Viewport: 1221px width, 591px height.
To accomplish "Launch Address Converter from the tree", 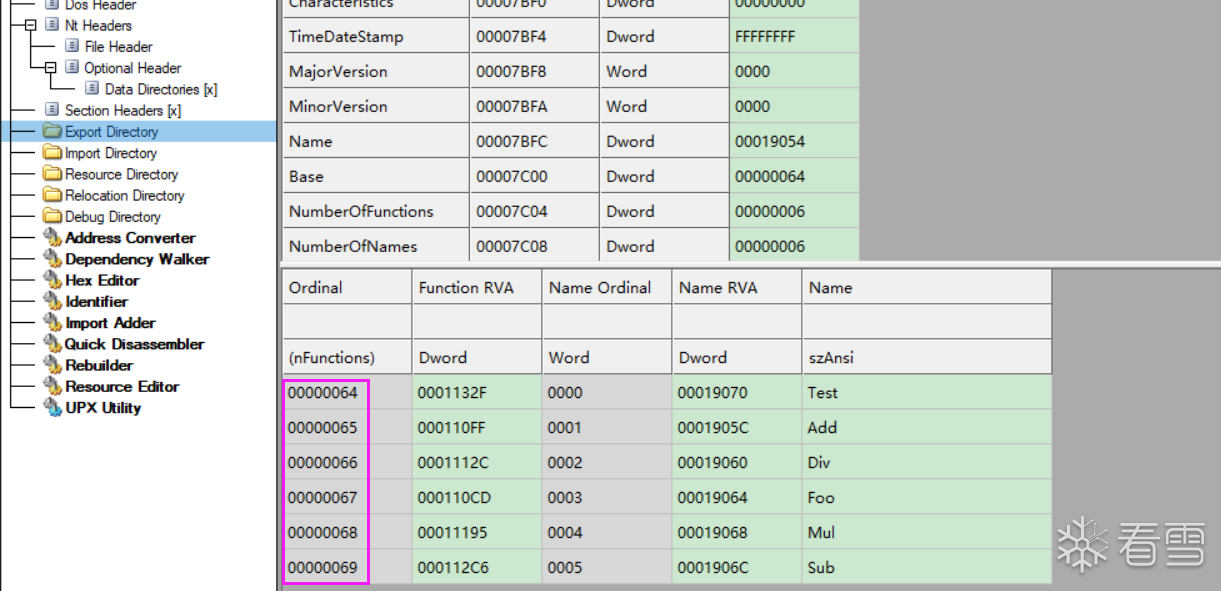I will click(x=130, y=238).
